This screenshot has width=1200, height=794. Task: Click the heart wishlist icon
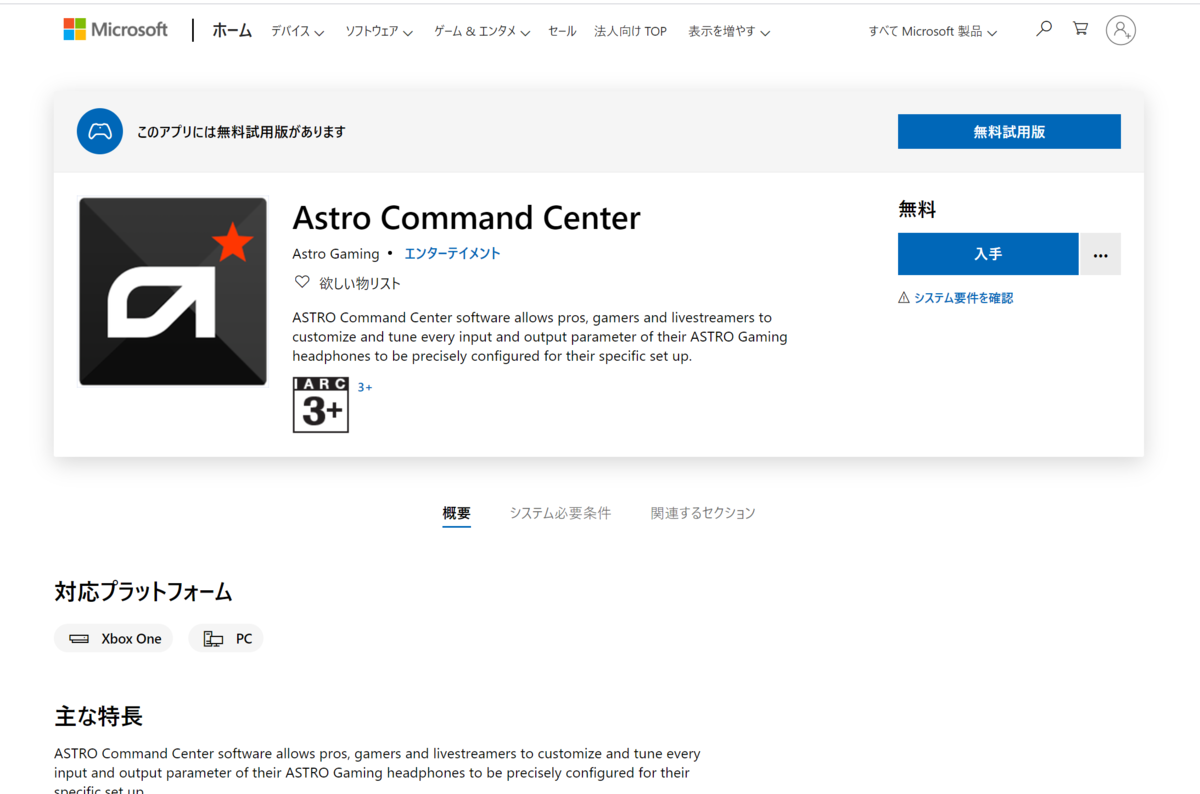coord(302,282)
